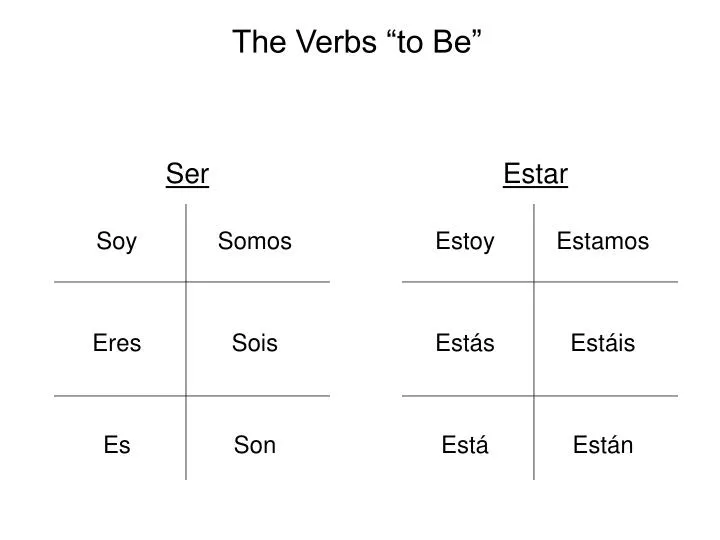Screen dimensions: 720x540
Task: Select the underlined Estar heading
Action: coord(535,174)
